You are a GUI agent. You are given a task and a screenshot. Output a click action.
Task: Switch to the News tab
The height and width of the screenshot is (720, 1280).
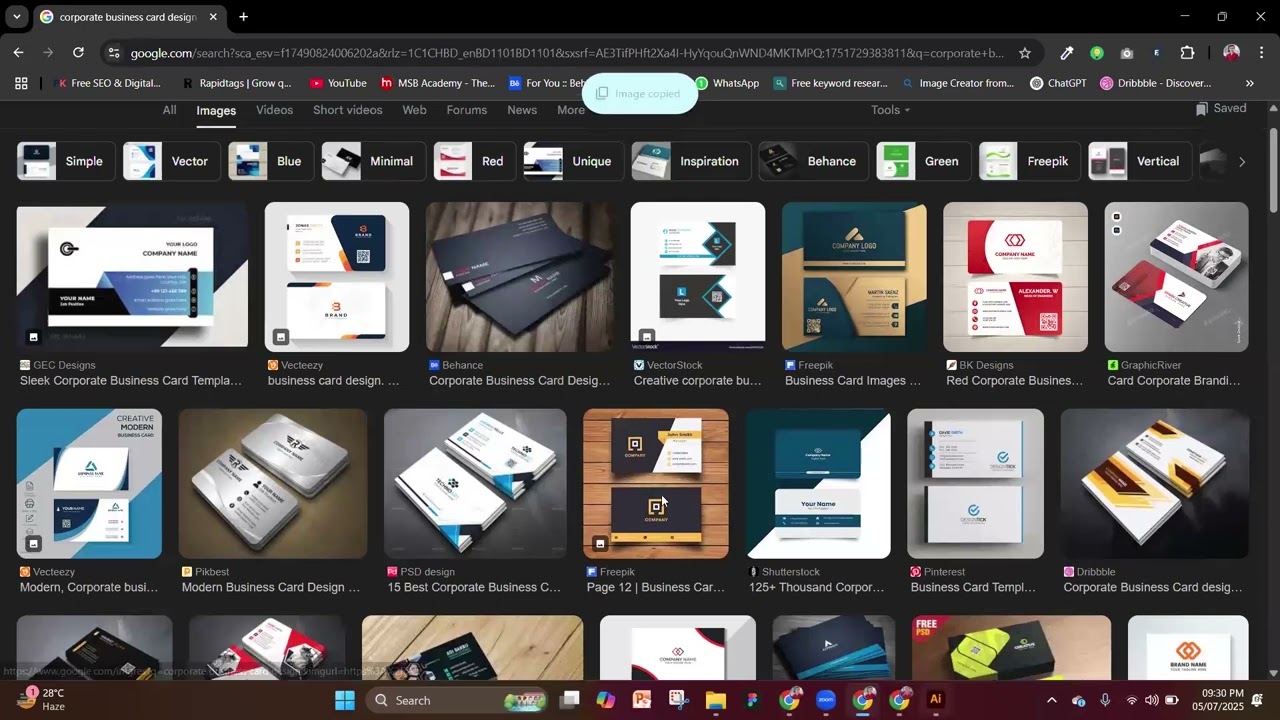[x=522, y=110]
